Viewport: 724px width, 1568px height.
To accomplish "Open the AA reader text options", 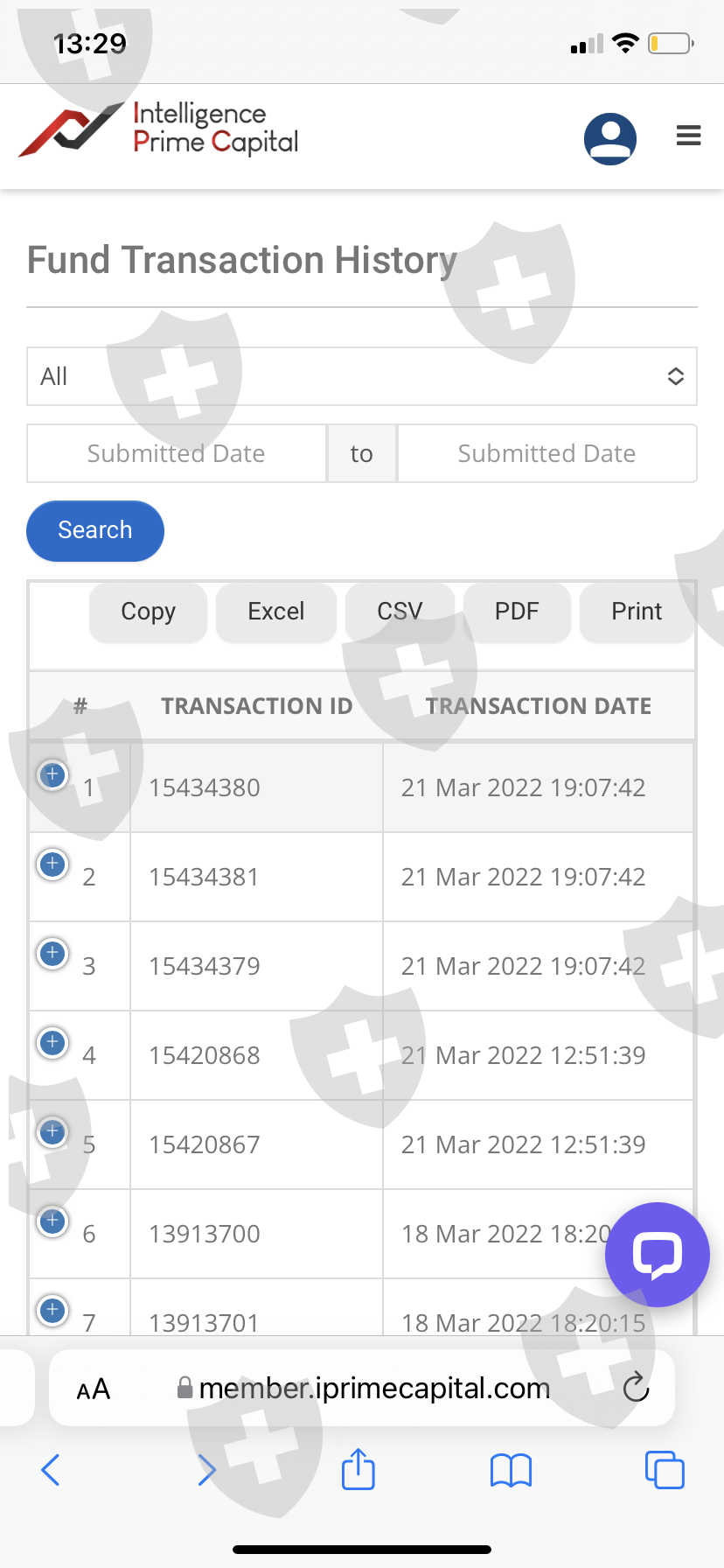I will [x=94, y=1389].
